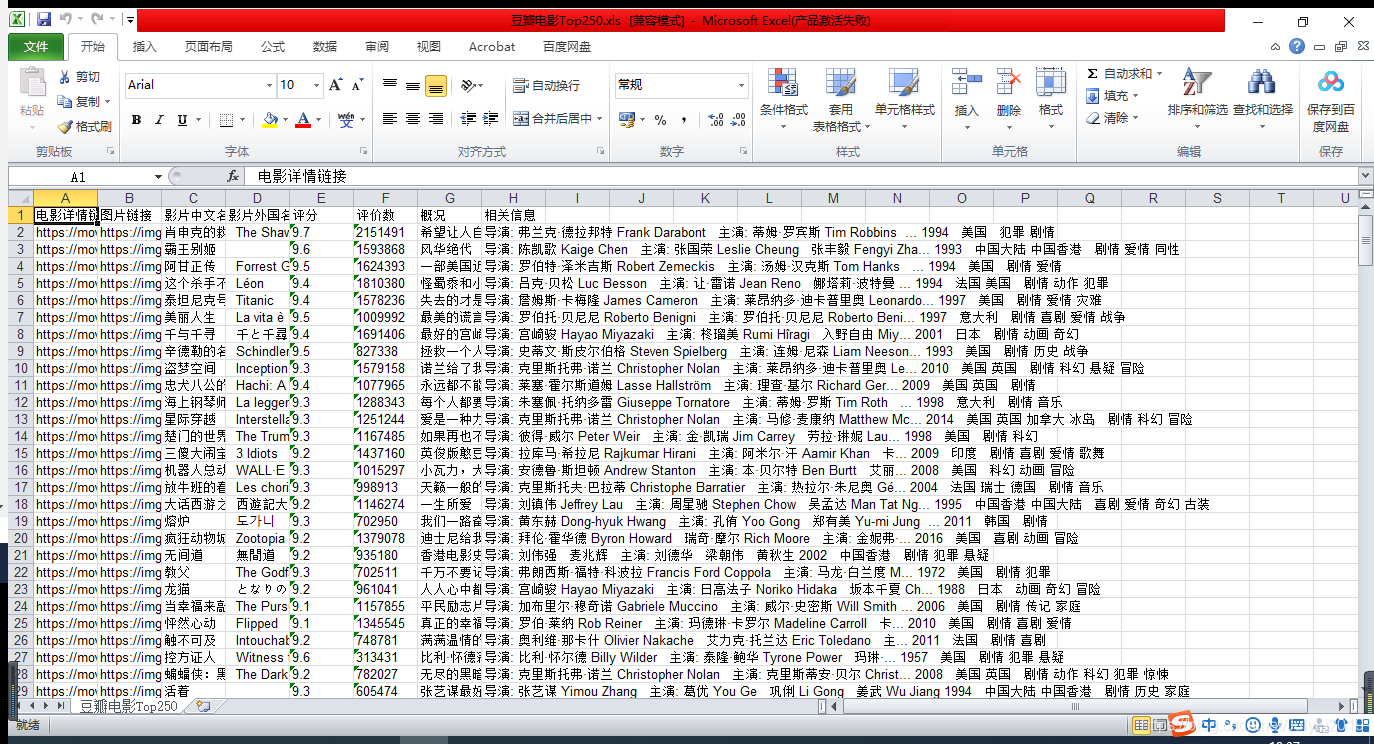
Task: Toggle bold formatting
Action: point(136,120)
